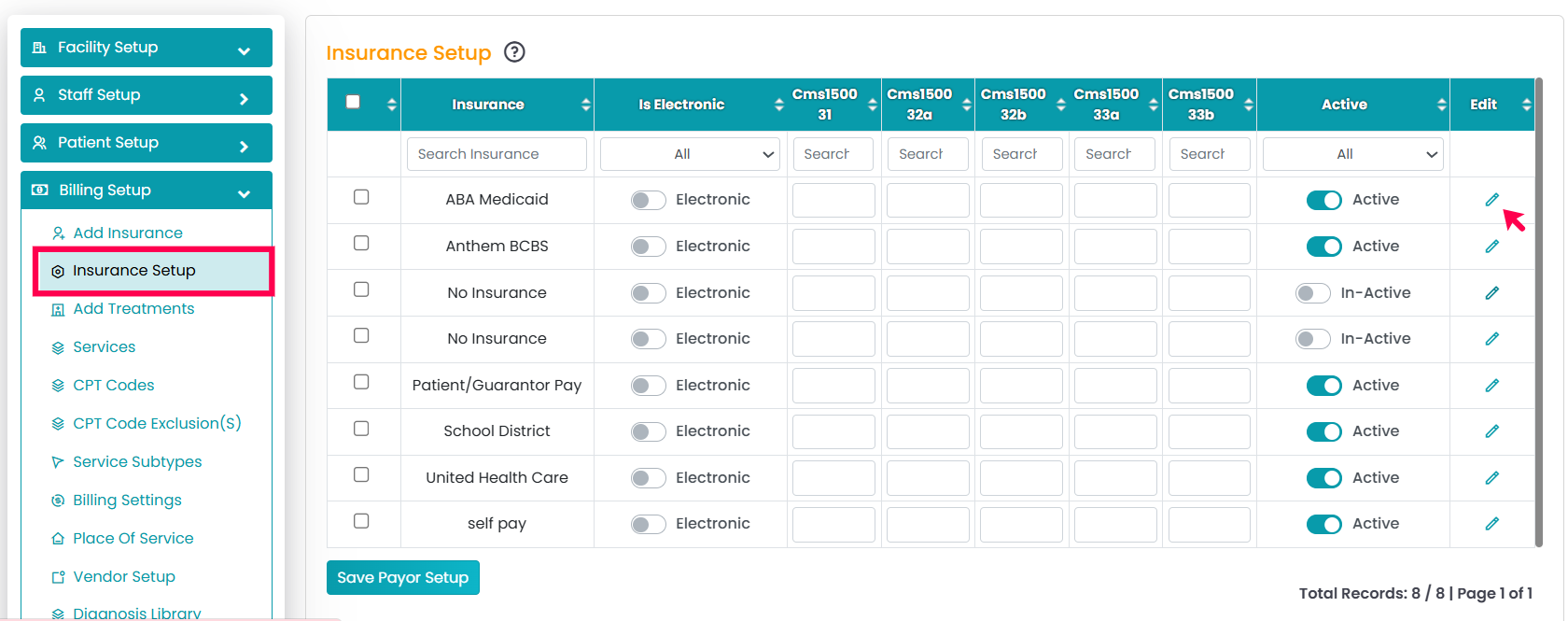Viewport: 1568px width, 621px height.
Task: Click the edit pencil for ABA Medicaid
Action: [x=1491, y=200]
